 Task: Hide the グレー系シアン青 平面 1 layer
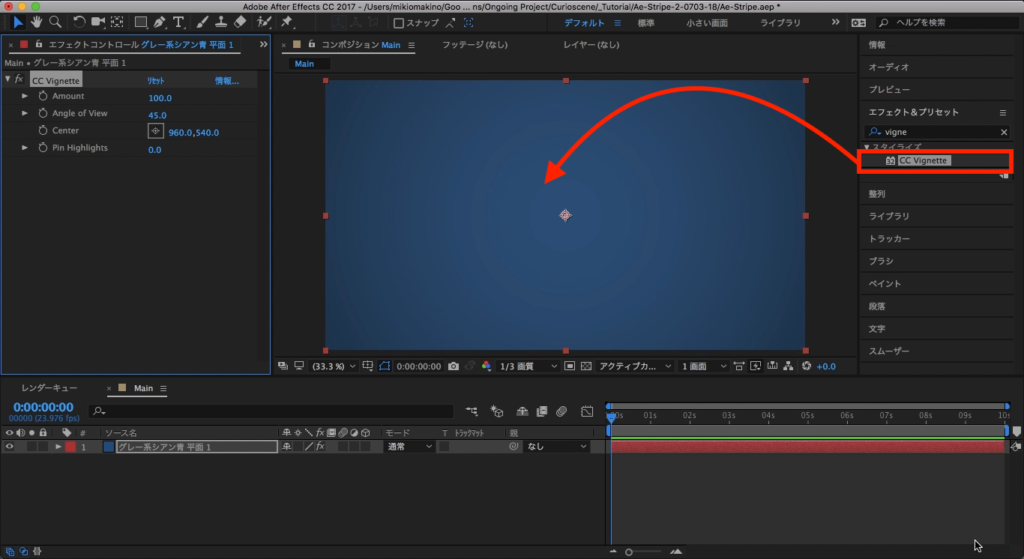[9, 447]
